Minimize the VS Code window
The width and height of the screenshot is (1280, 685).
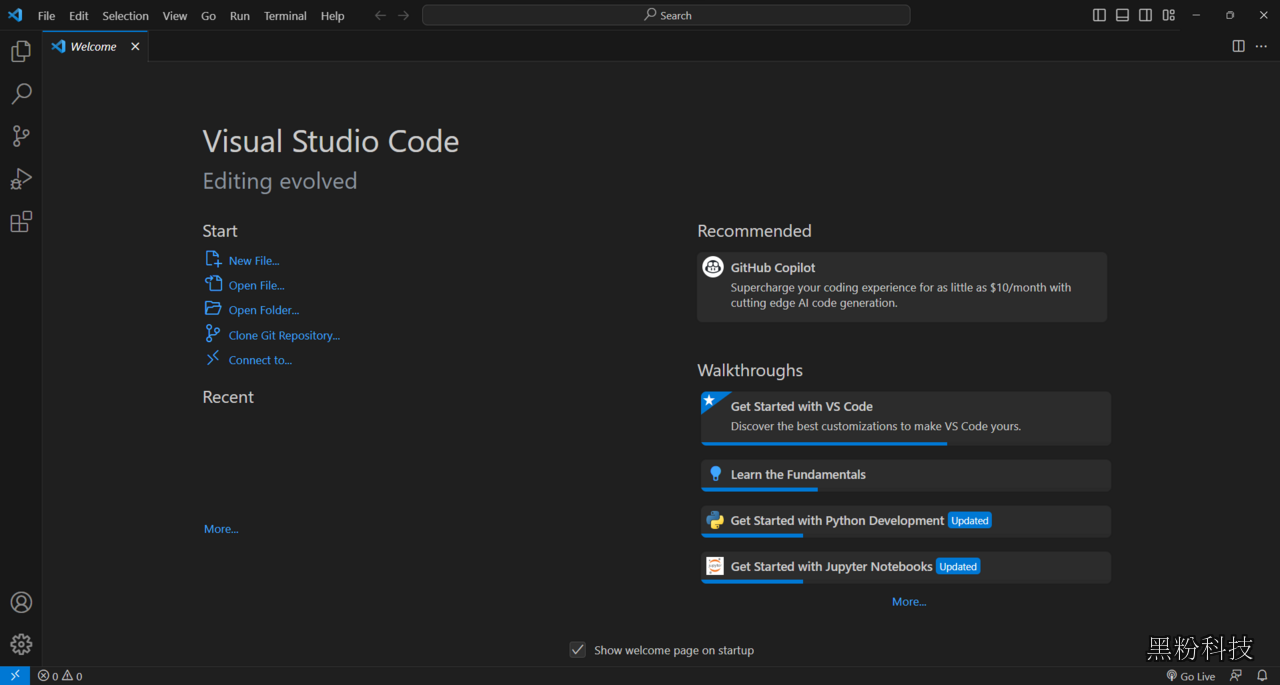[1196, 15]
